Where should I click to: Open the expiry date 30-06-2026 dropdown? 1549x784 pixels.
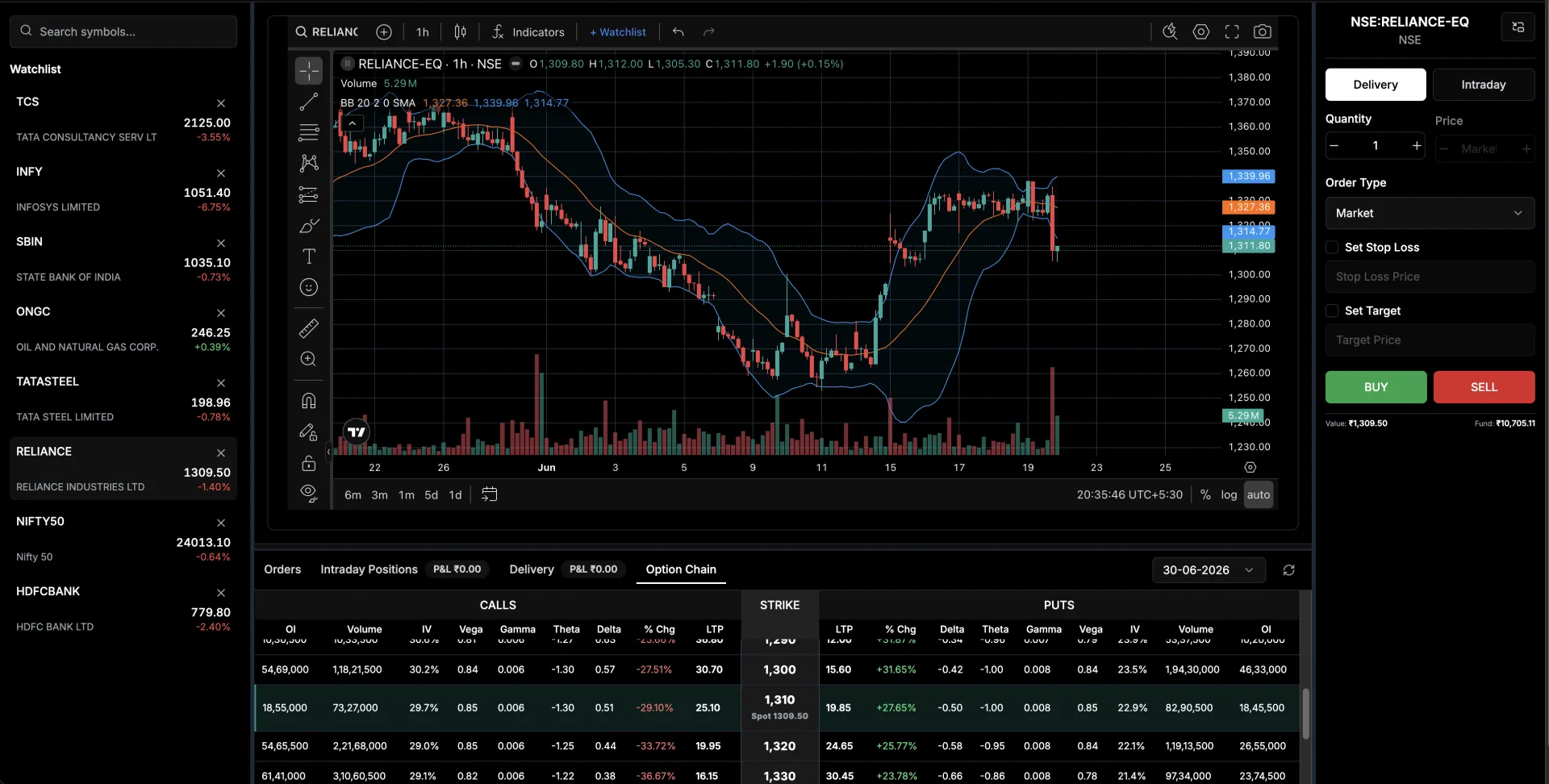[1209, 570]
